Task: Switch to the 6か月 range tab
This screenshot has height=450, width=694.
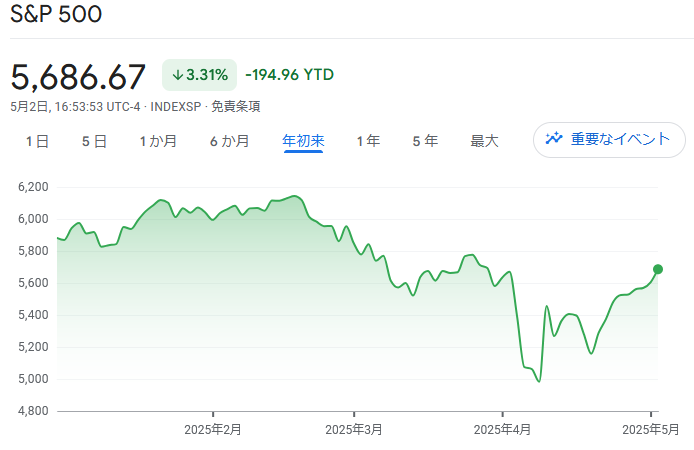Action: (x=229, y=142)
